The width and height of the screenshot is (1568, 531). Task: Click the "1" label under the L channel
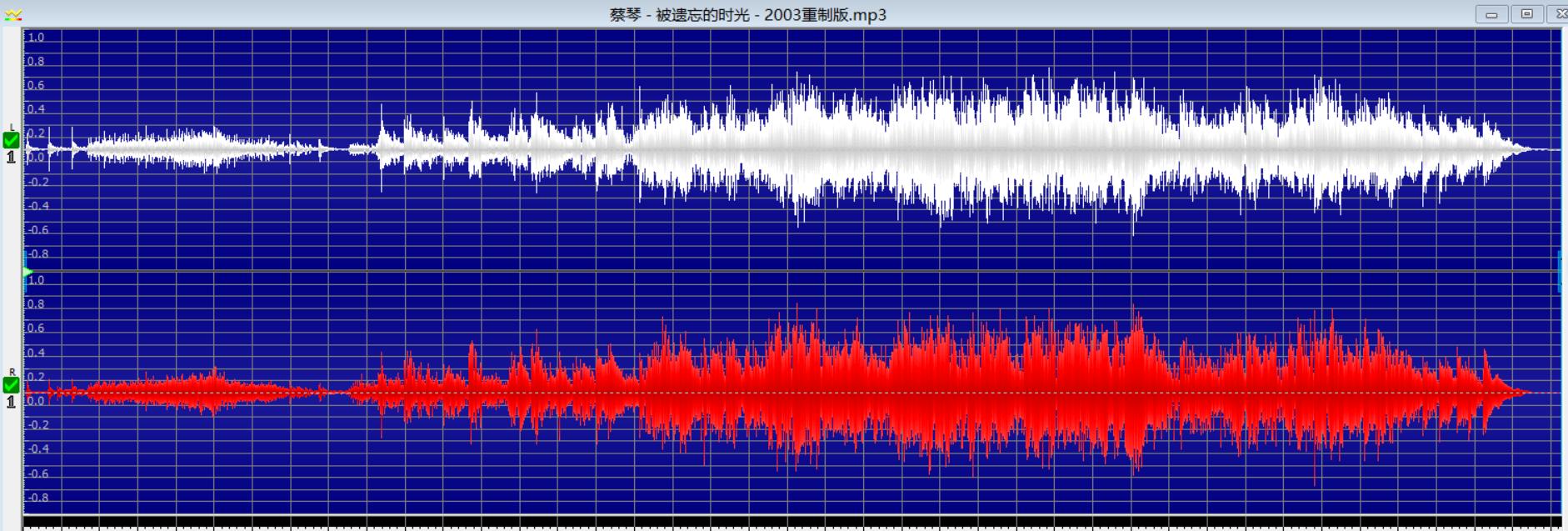[11, 157]
